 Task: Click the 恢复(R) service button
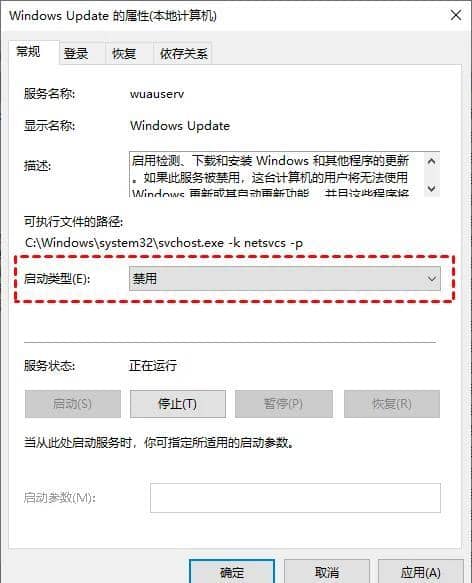tap(392, 404)
